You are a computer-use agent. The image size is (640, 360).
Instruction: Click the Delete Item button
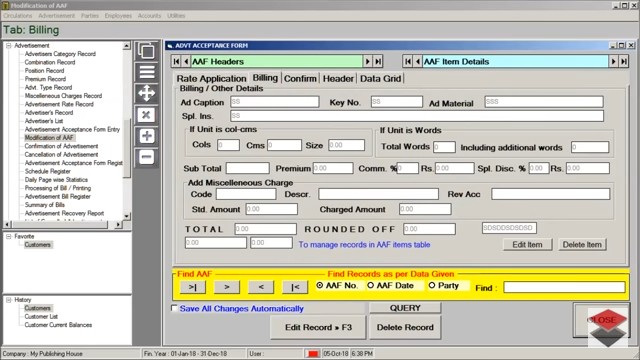582,244
